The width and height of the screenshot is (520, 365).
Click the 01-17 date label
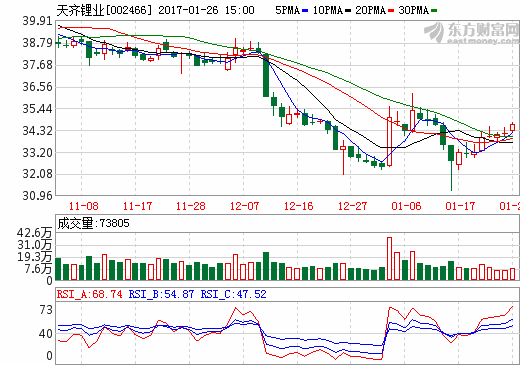click(x=460, y=206)
